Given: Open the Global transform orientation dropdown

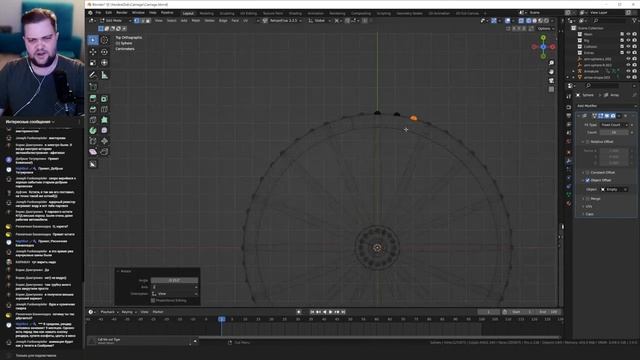Looking at the screenshot, I should 319,20.
